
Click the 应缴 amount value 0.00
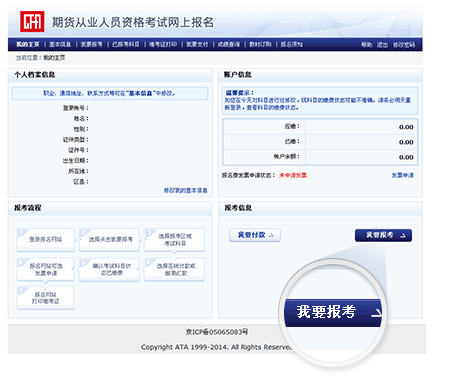(406, 127)
